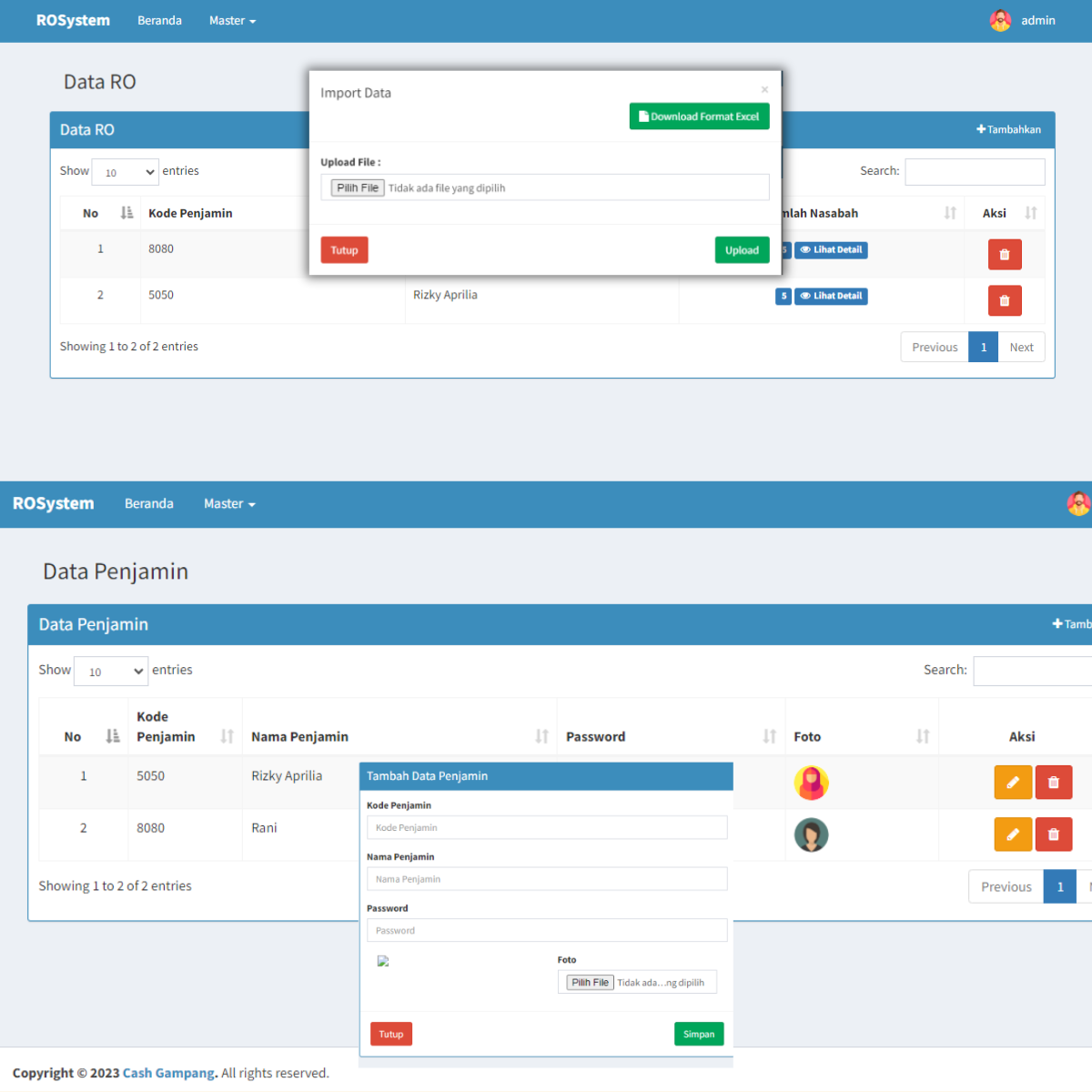The image size is (1092, 1092).
Task: Click ROSystem brand on Data Penjamin page
Action: [54, 503]
